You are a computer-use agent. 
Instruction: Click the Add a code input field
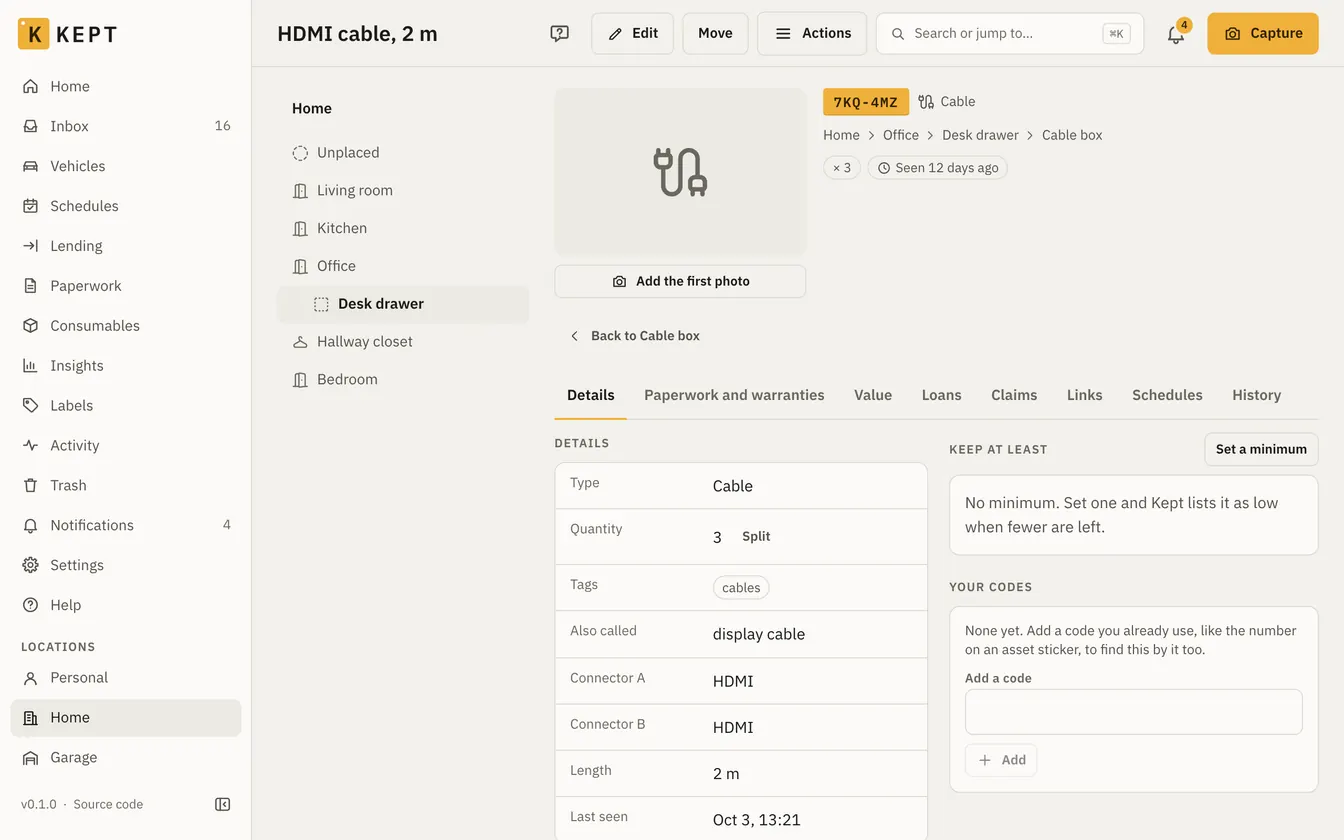point(1134,712)
